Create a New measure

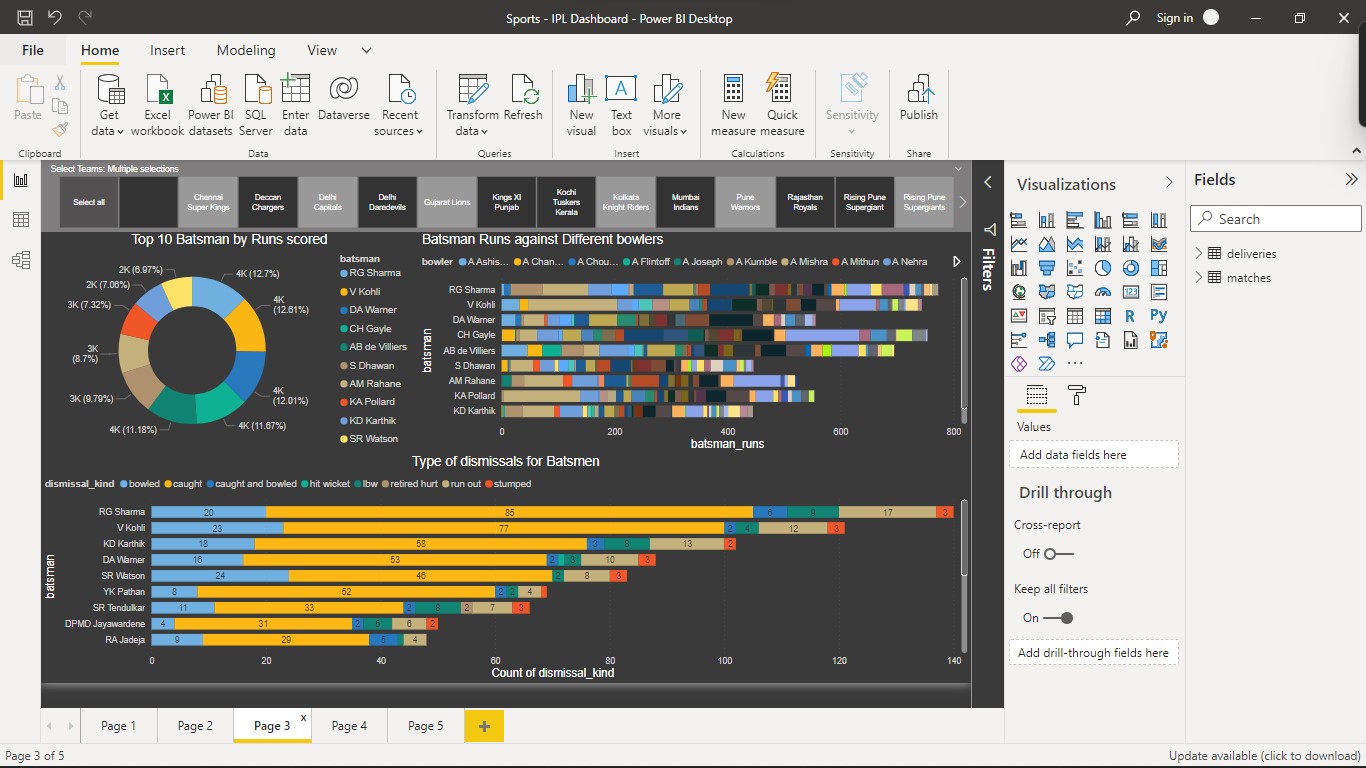pos(734,105)
